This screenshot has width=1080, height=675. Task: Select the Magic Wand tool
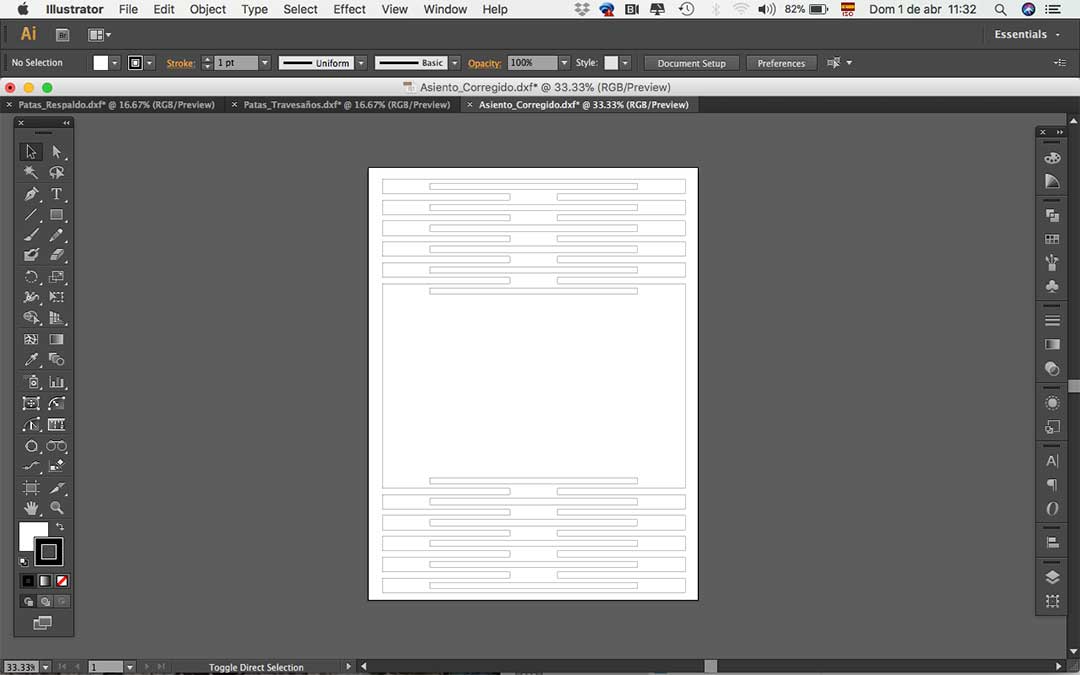pyautogui.click(x=31, y=172)
